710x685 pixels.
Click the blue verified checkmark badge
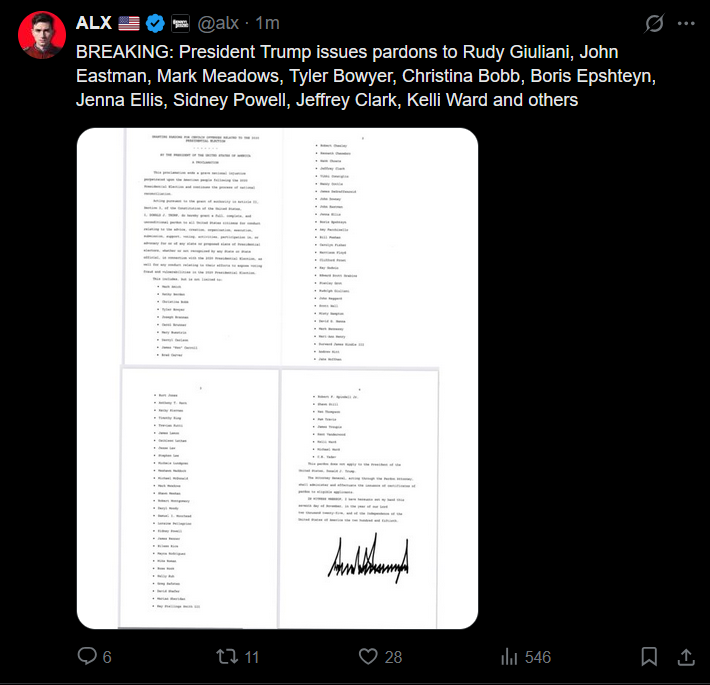click(x=156, y=23)
